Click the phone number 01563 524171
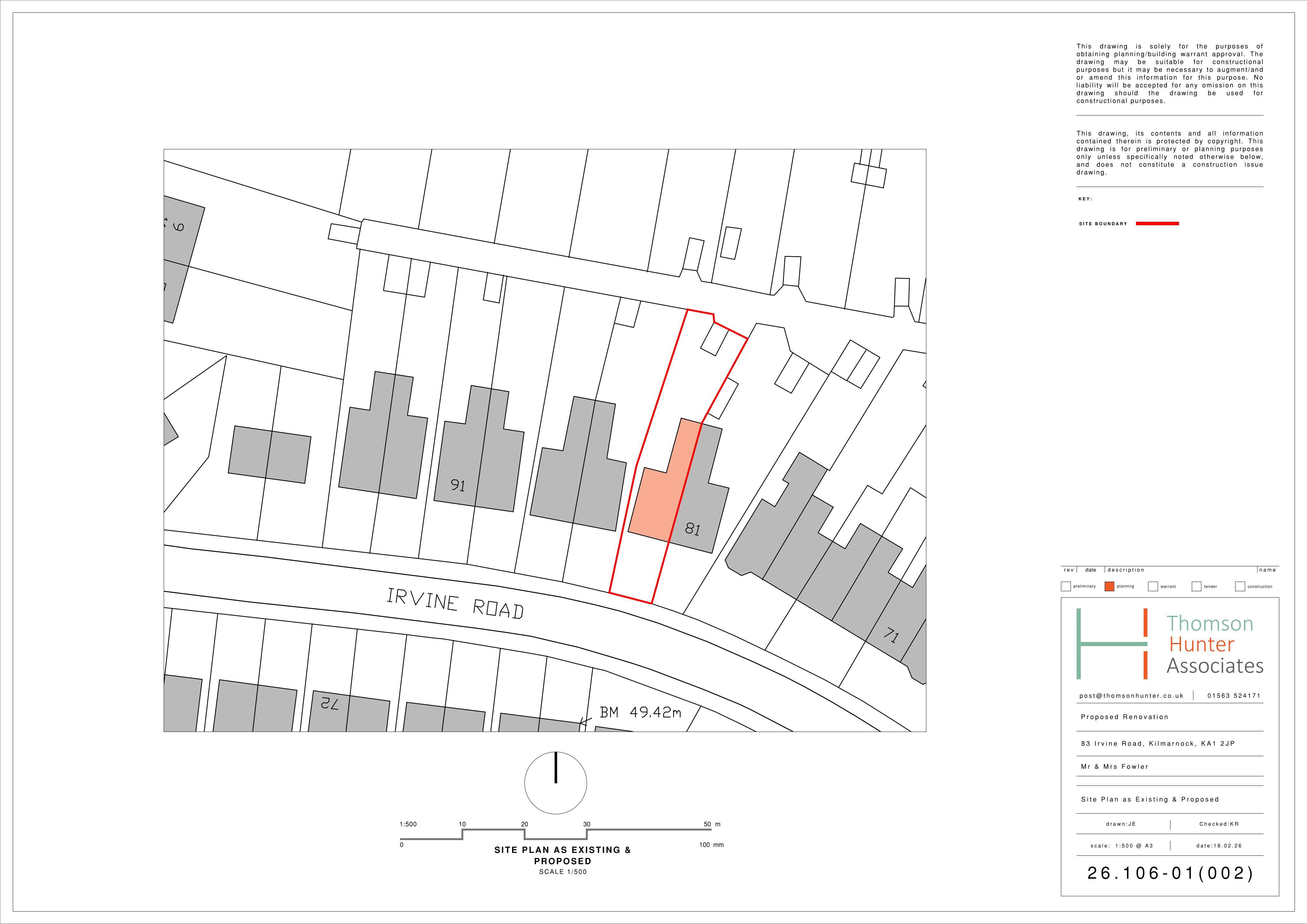This screenshot has width=1307, height=924. pos(1234,696)
